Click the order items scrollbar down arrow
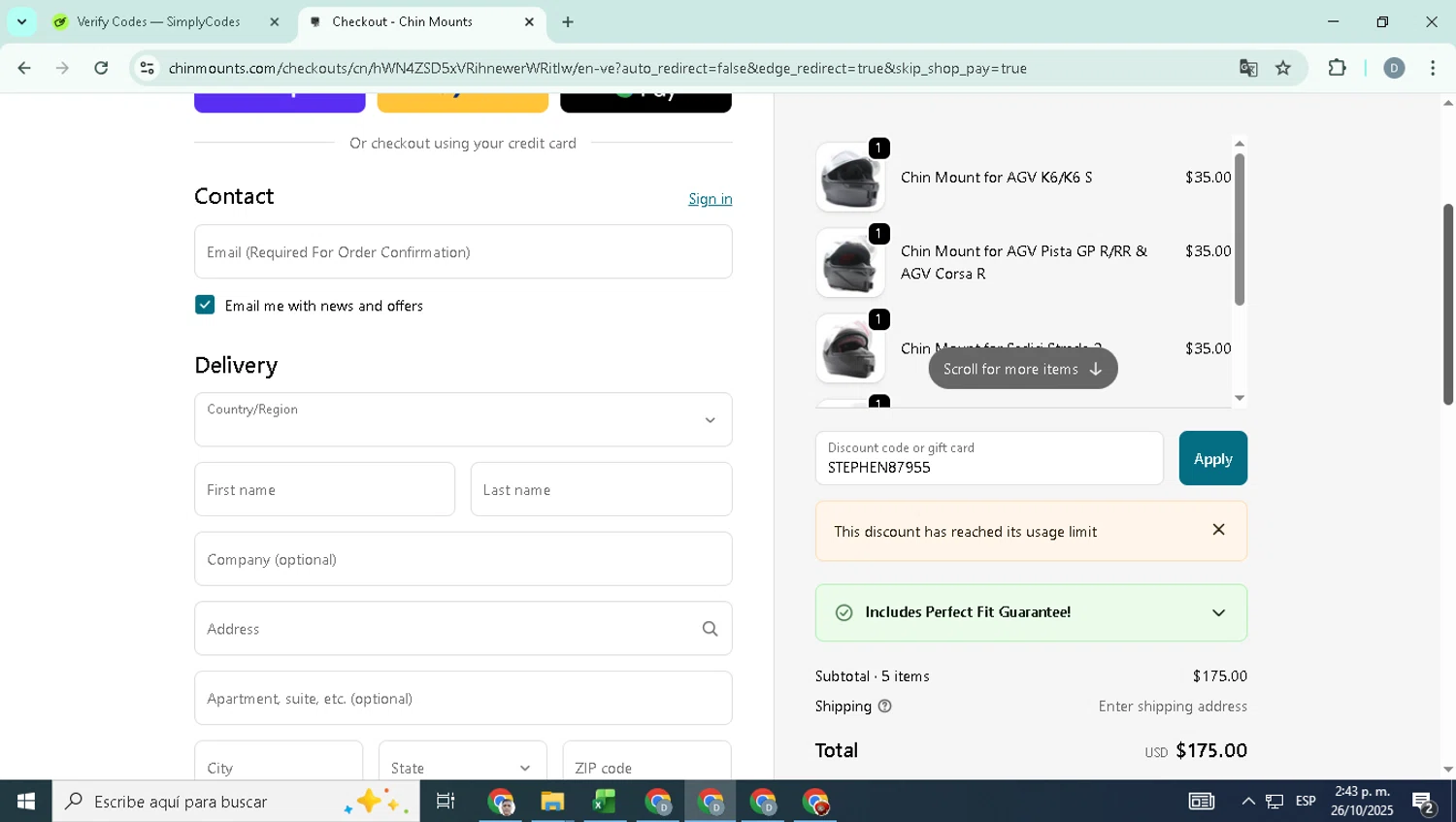 1240,398
